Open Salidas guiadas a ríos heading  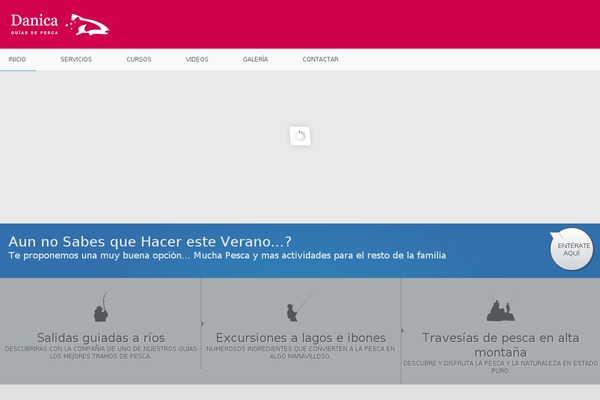101,338
